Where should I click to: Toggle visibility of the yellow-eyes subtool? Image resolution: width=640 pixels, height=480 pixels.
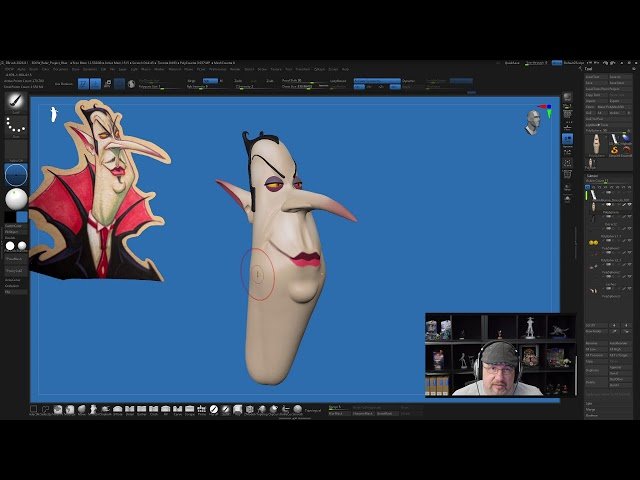630,241
